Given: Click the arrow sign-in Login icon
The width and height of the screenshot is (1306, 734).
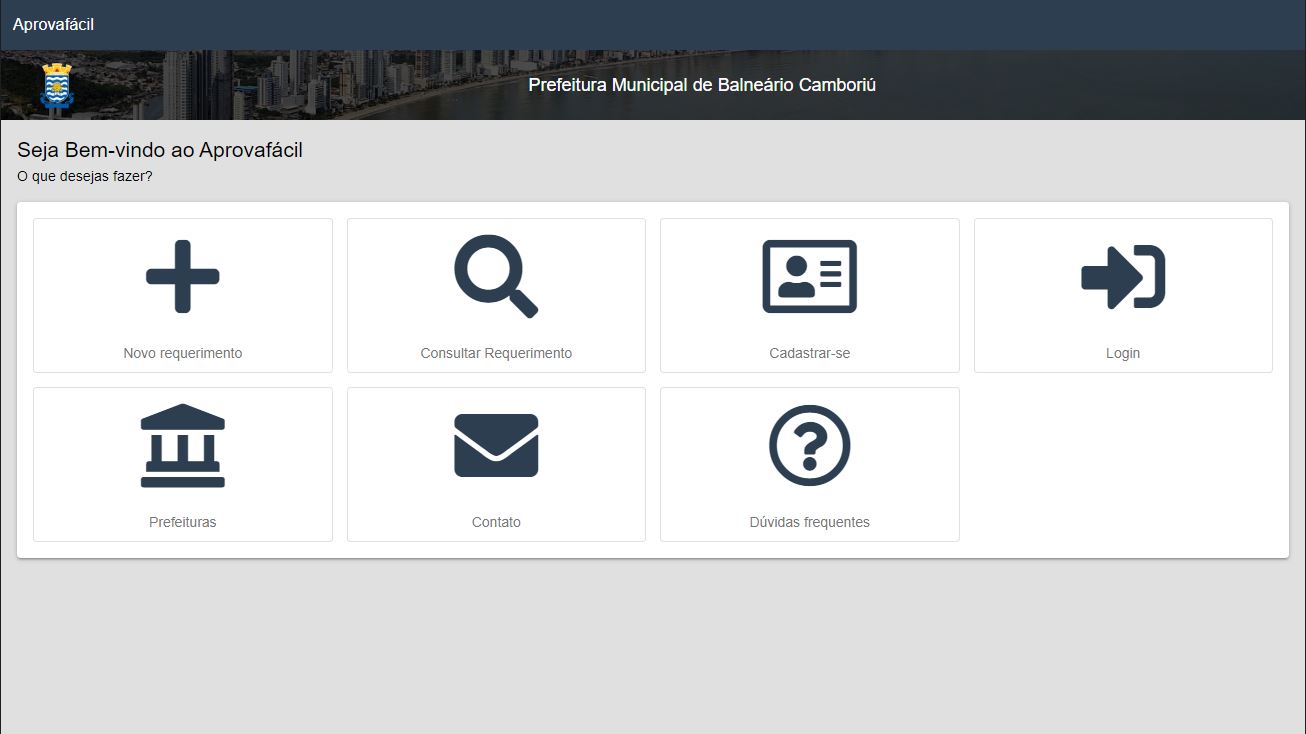Looking at the screenshot, I should point(1123,277).
